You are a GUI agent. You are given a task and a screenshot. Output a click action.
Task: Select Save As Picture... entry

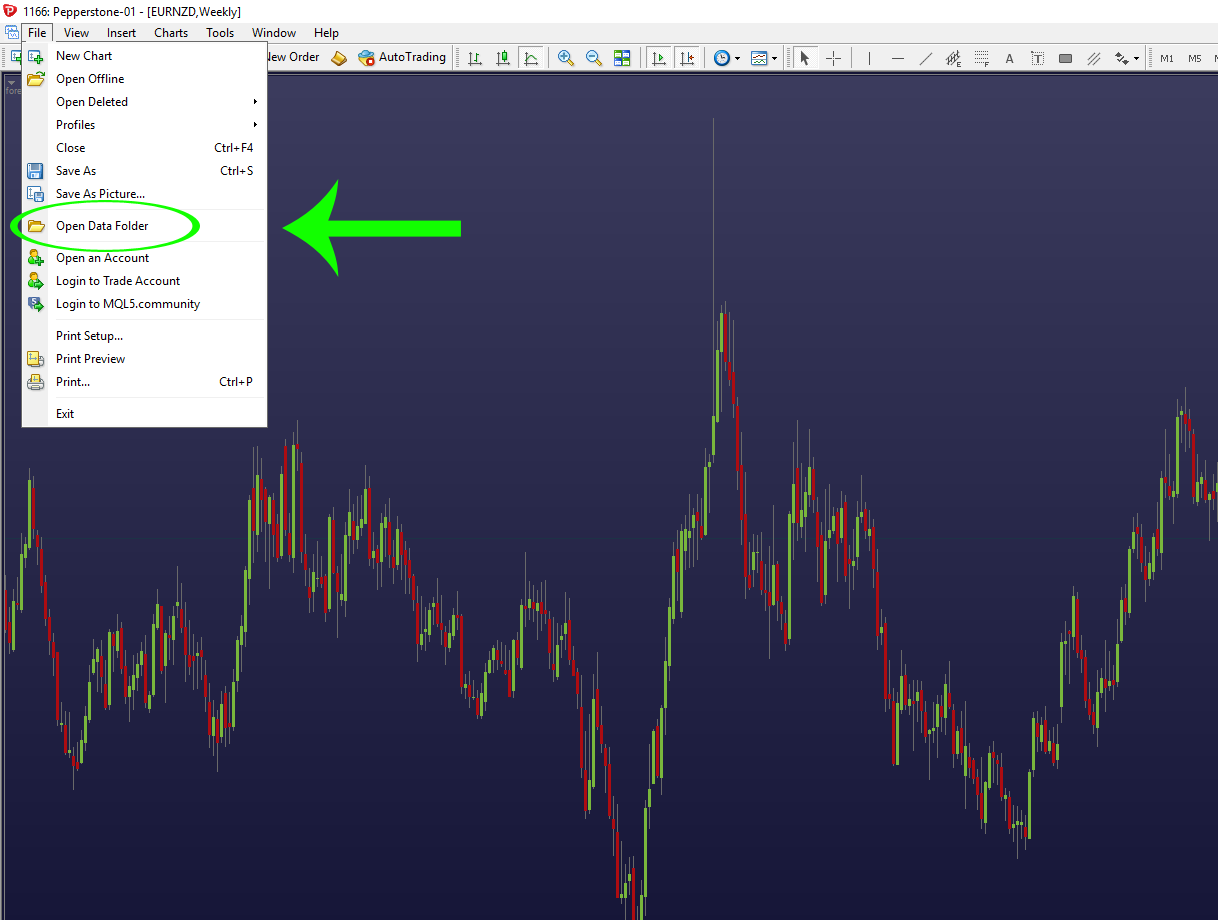coord(145,194)
